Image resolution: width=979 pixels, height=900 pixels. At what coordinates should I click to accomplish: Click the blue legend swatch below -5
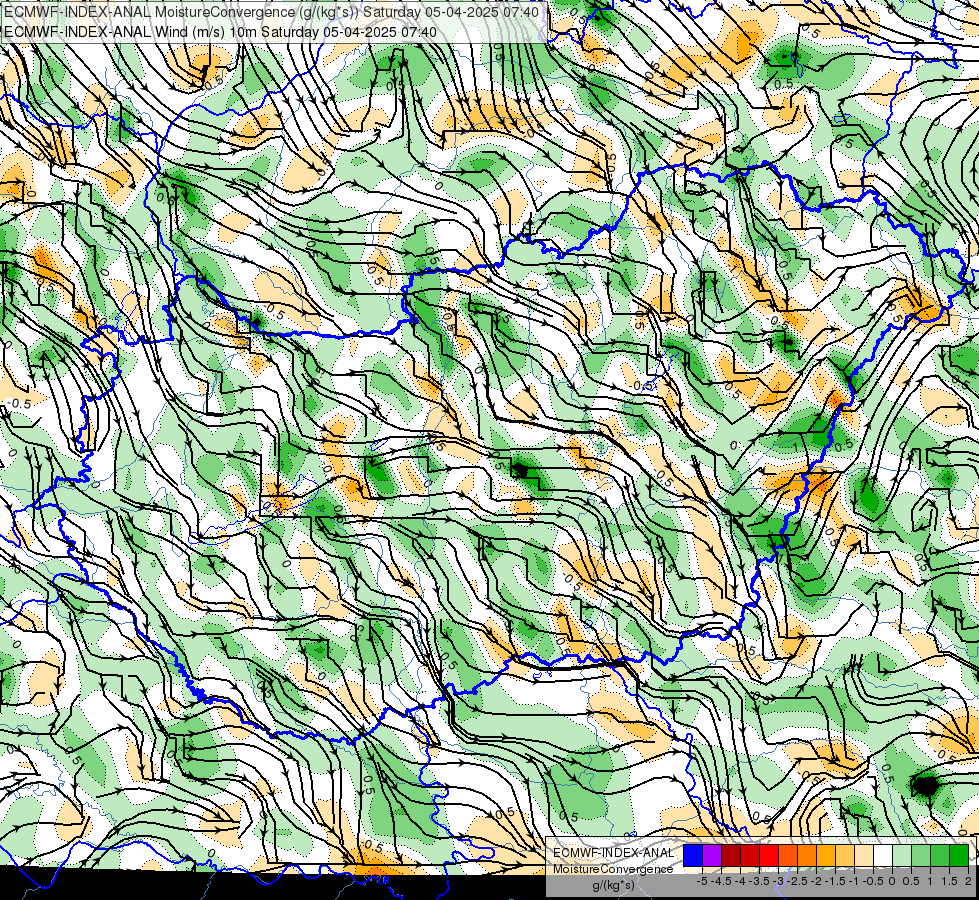(x=693, y=855)
